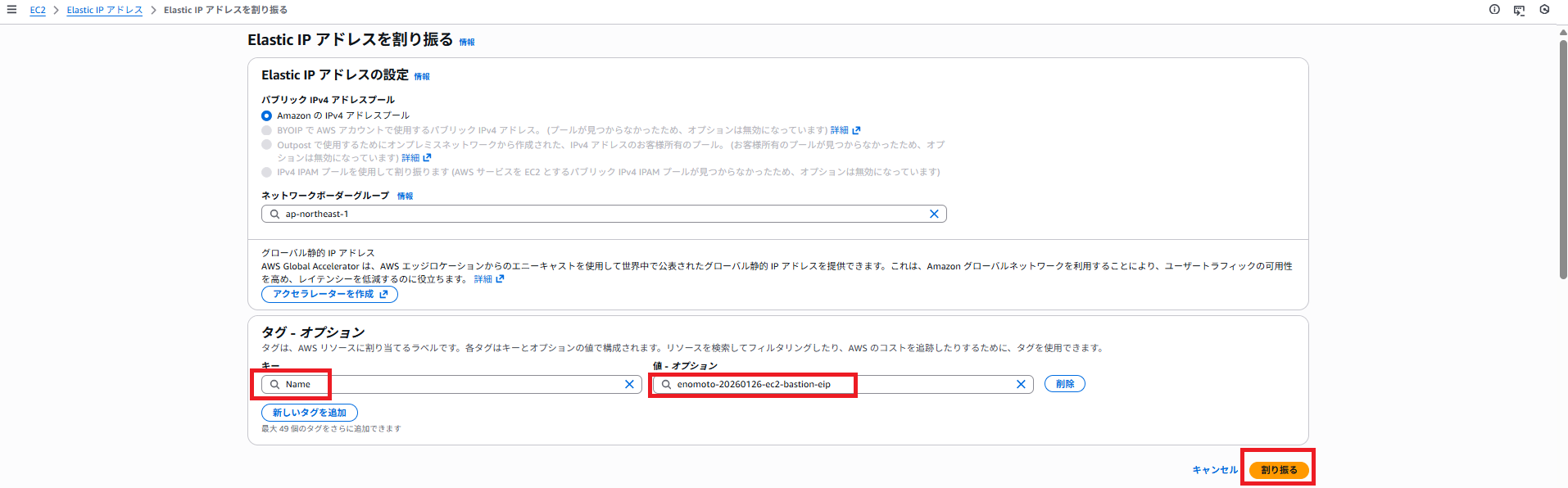Go to EC2 in the breadcrumb

[38, 10]
